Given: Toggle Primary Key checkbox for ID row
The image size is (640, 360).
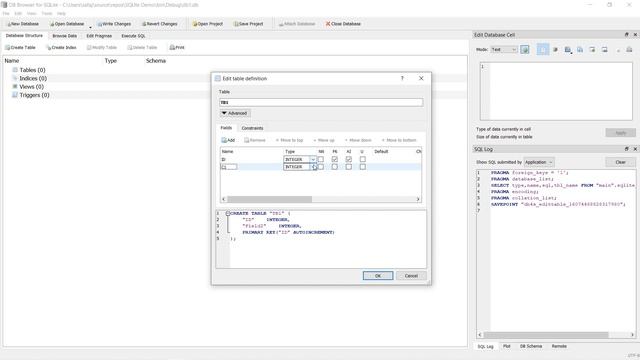Looking at the screenshot, I should (x=335, y=159).
